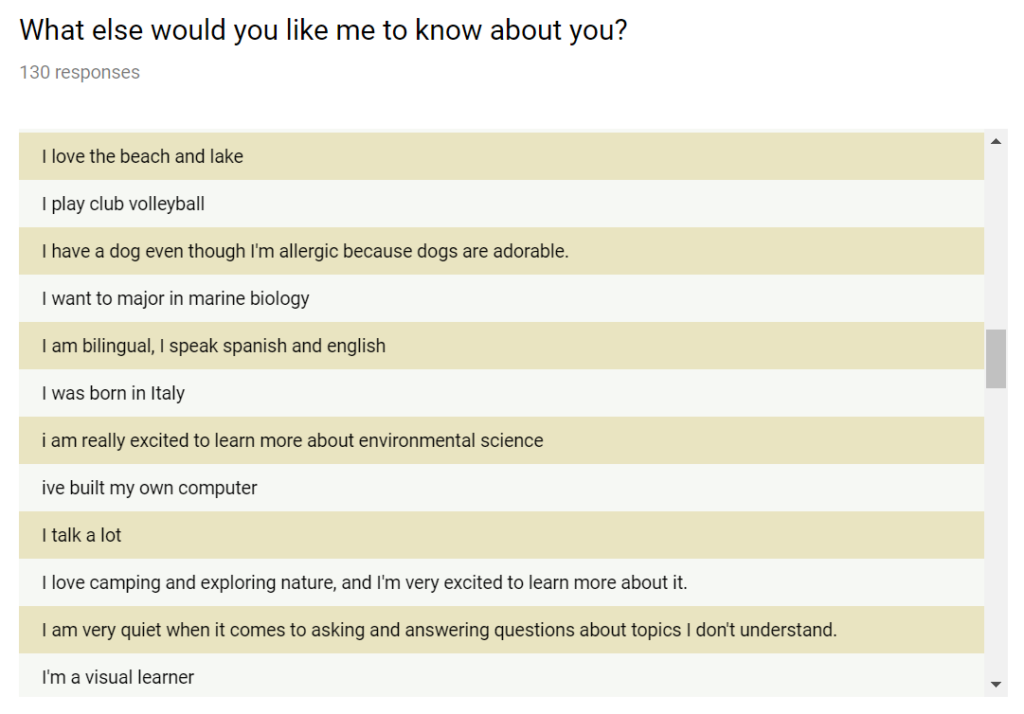Click the scrollbar down arrow

tap(995, 684)
